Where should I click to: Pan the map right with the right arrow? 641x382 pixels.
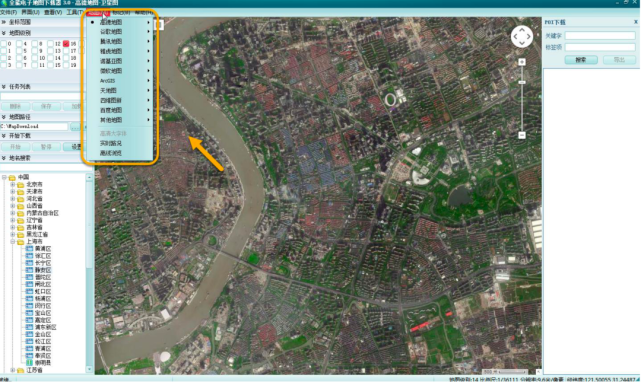[529, 36]
